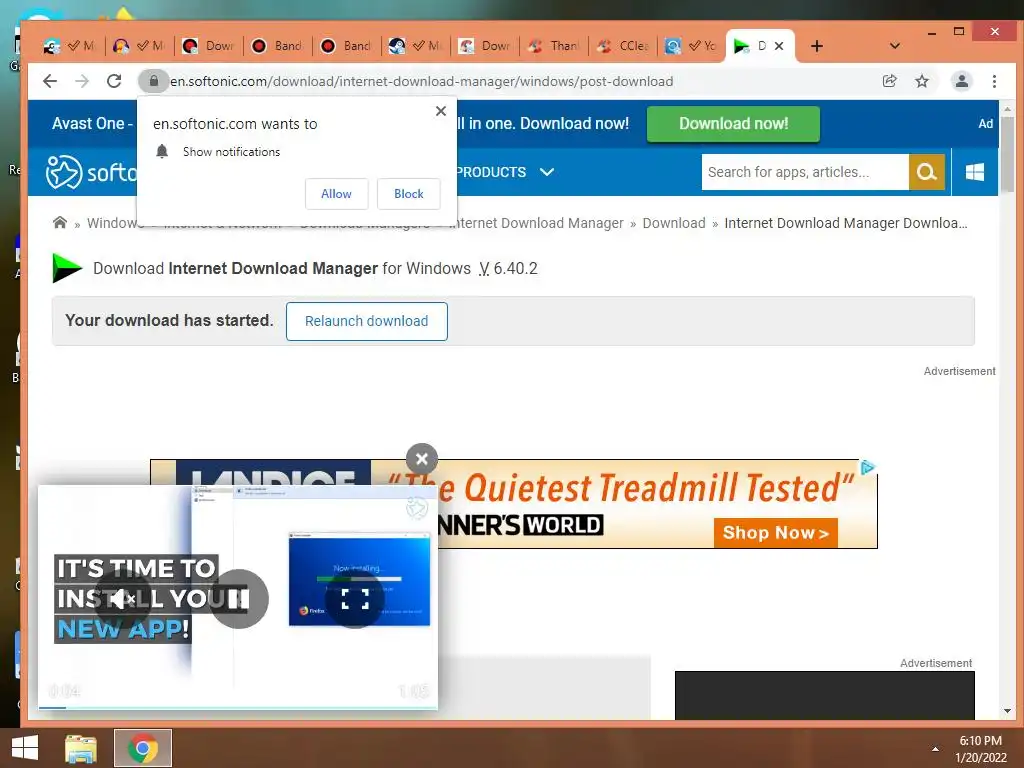This screenshot has height=768, width=1024.
Task: Share this page icon in address bar
Action: [889, 81]
